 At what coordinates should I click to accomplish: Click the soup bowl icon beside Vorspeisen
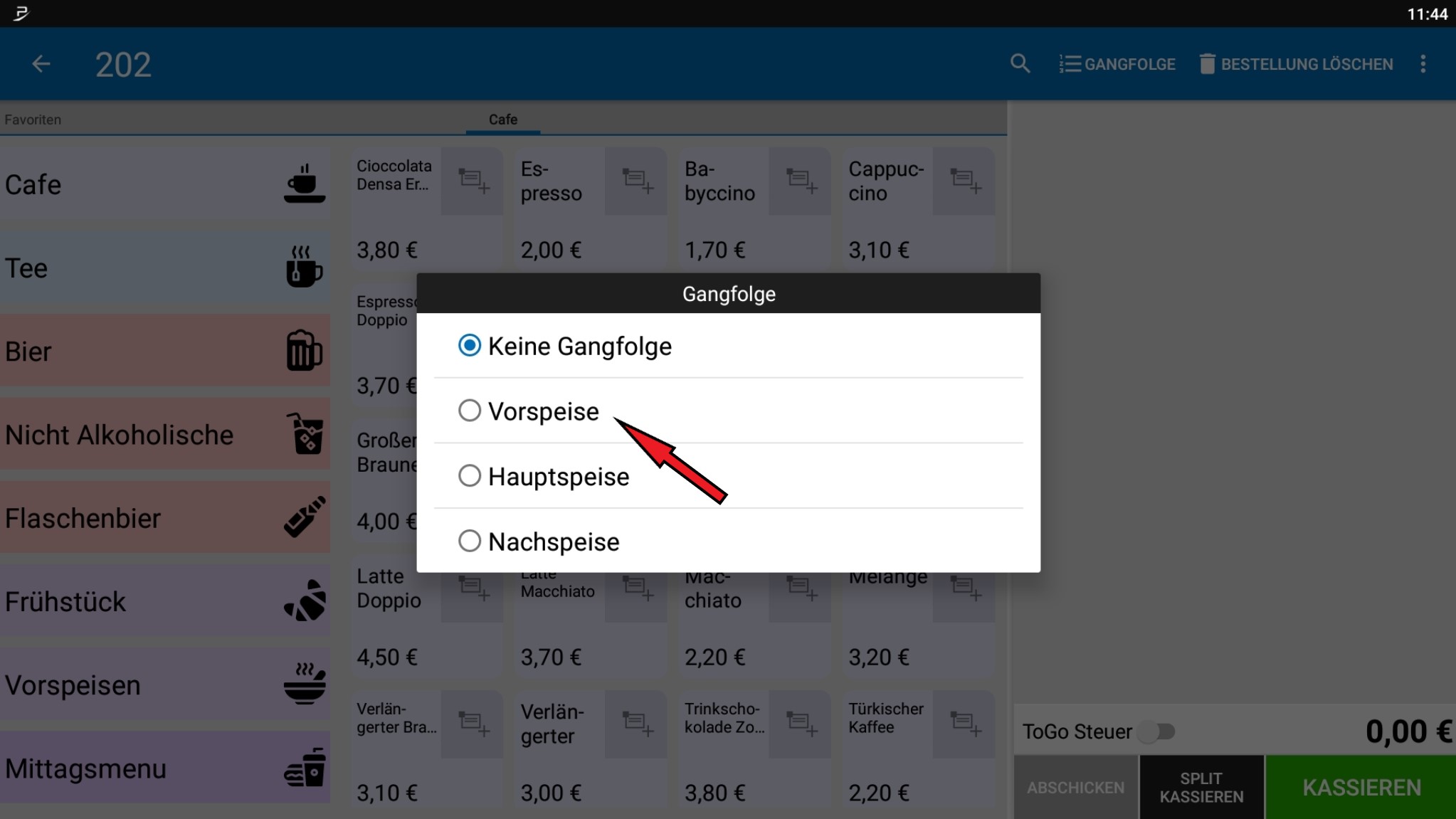tap(305, 683)
